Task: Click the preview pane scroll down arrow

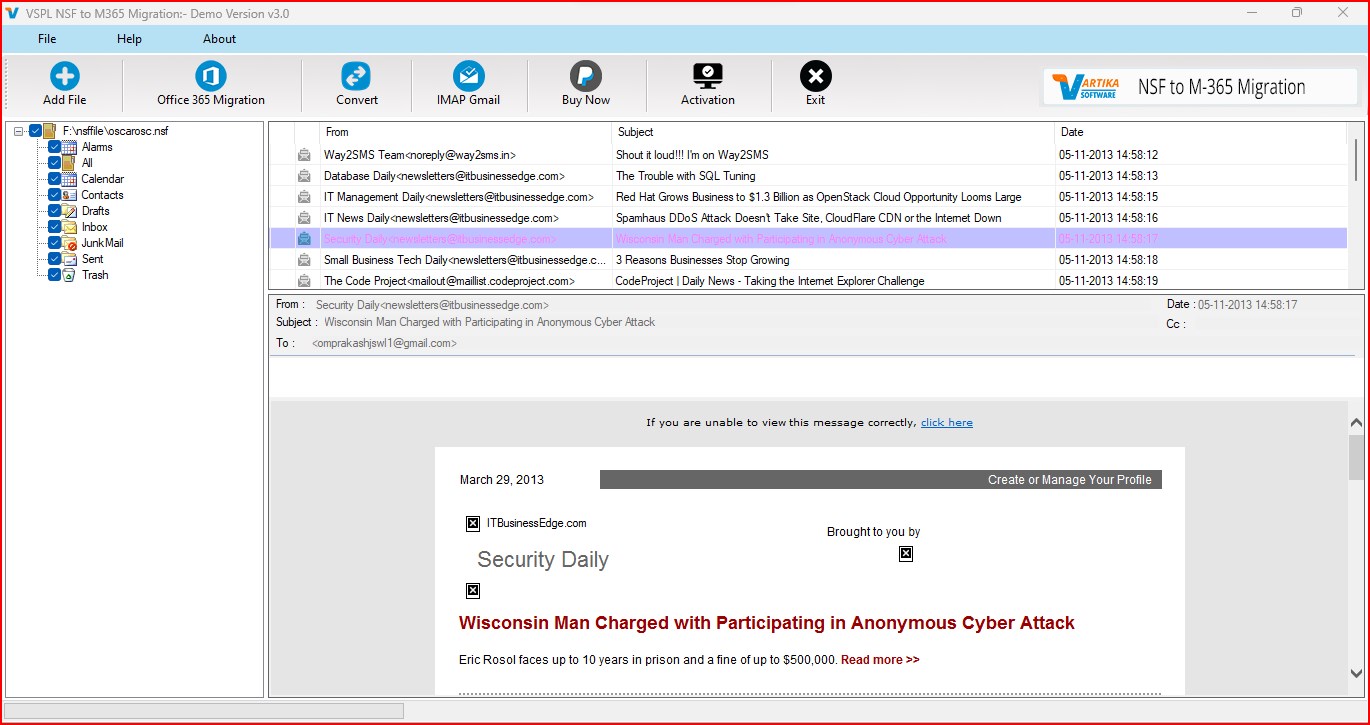Action: (1356, 674)
